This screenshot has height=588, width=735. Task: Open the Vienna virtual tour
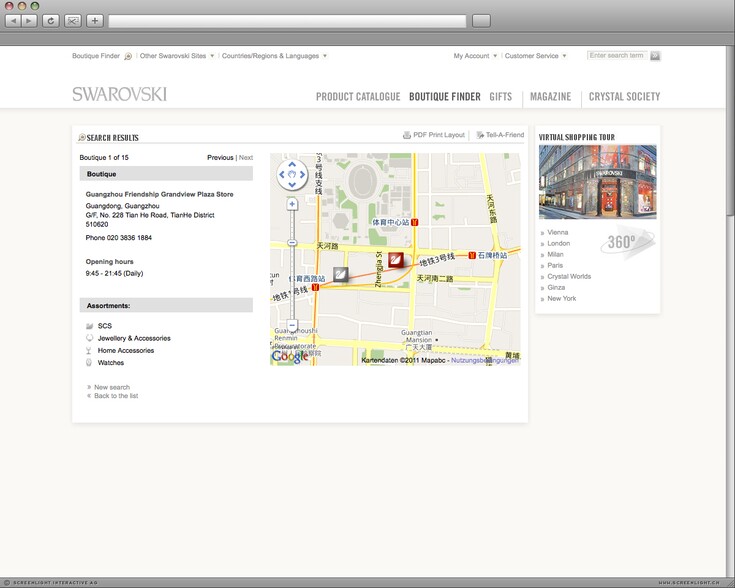pos(558,233)
